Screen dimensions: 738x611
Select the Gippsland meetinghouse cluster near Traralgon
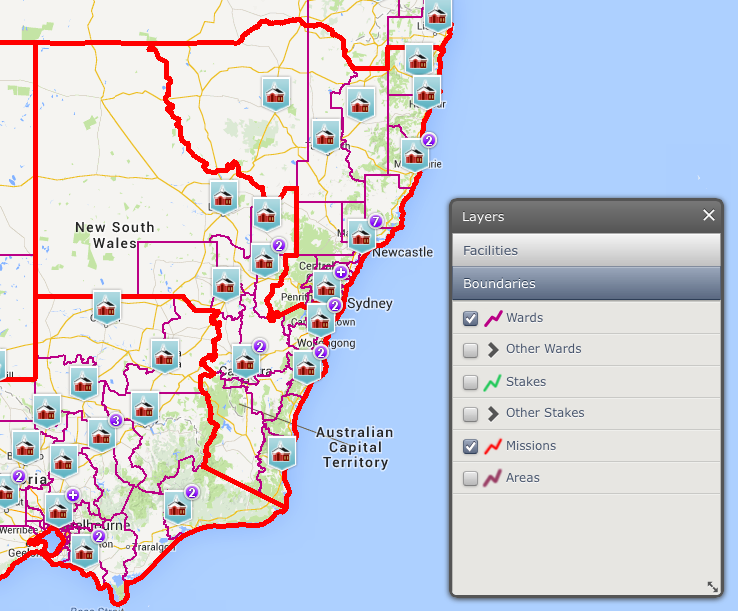pos(178,507)
